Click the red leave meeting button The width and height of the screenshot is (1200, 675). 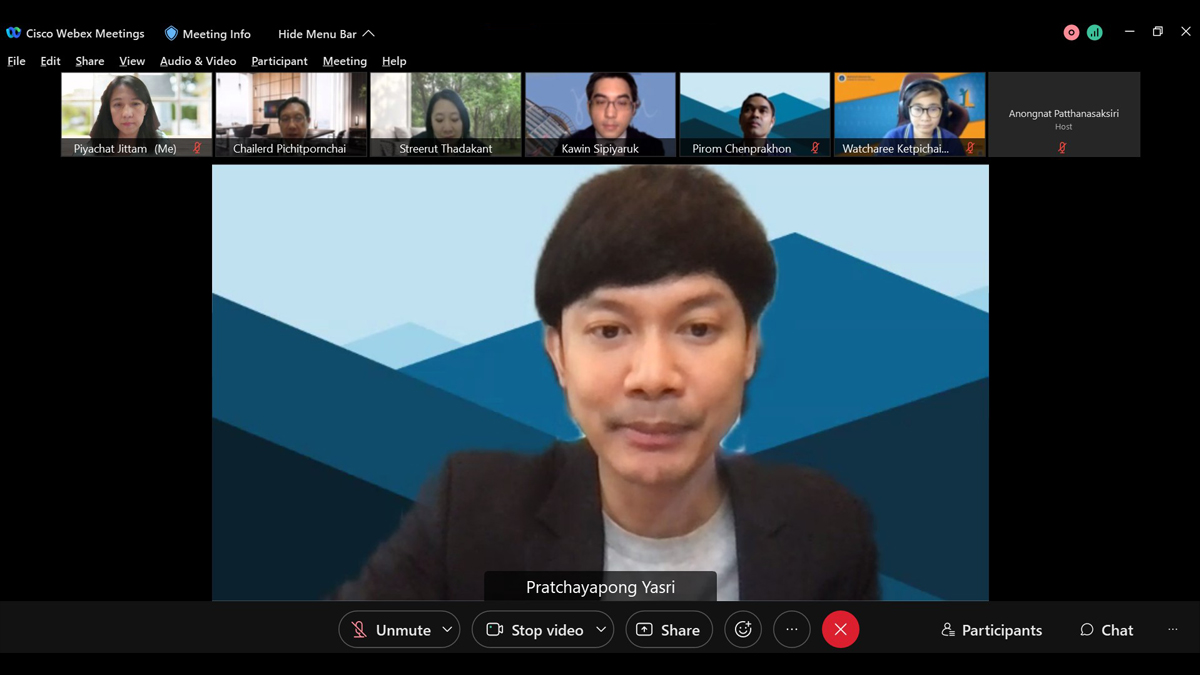840,630
